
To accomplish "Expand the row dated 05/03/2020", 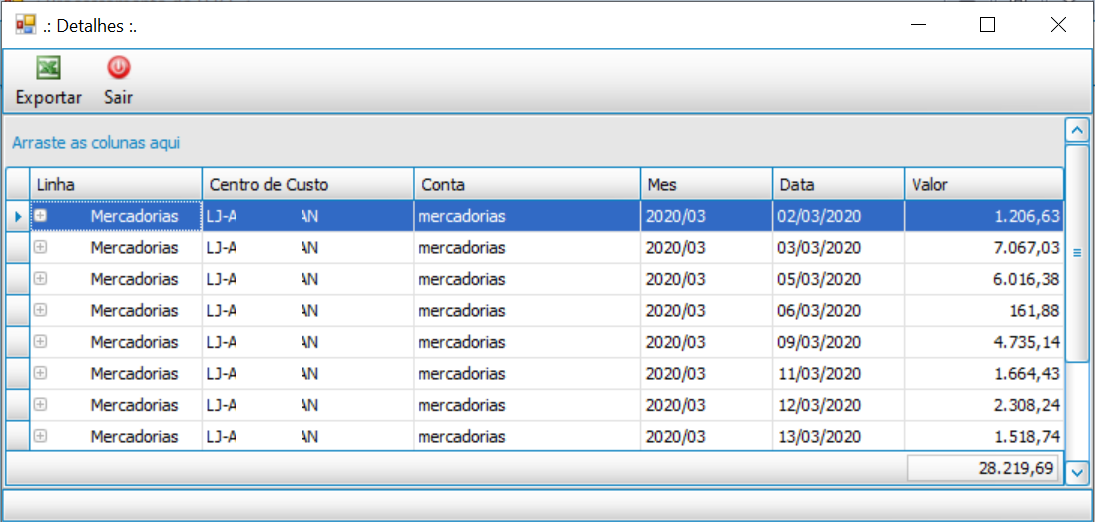I will [x=41, y=278].
